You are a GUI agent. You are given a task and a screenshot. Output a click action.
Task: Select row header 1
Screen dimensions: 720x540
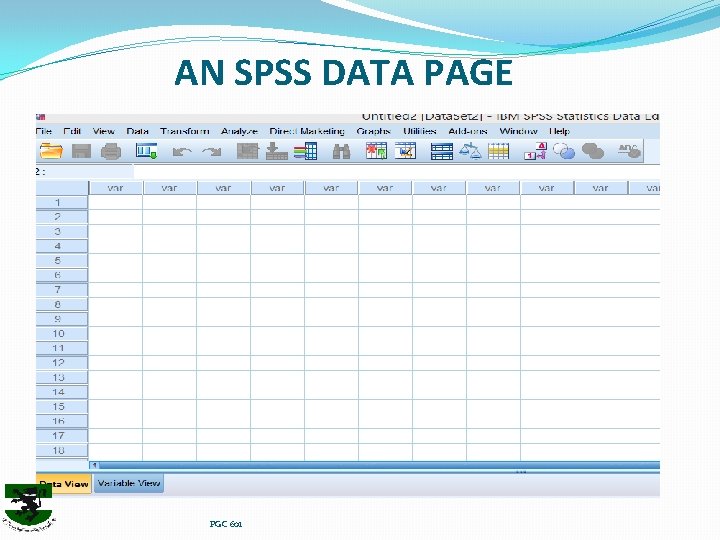pyautogui.click(x=62, y=202)
